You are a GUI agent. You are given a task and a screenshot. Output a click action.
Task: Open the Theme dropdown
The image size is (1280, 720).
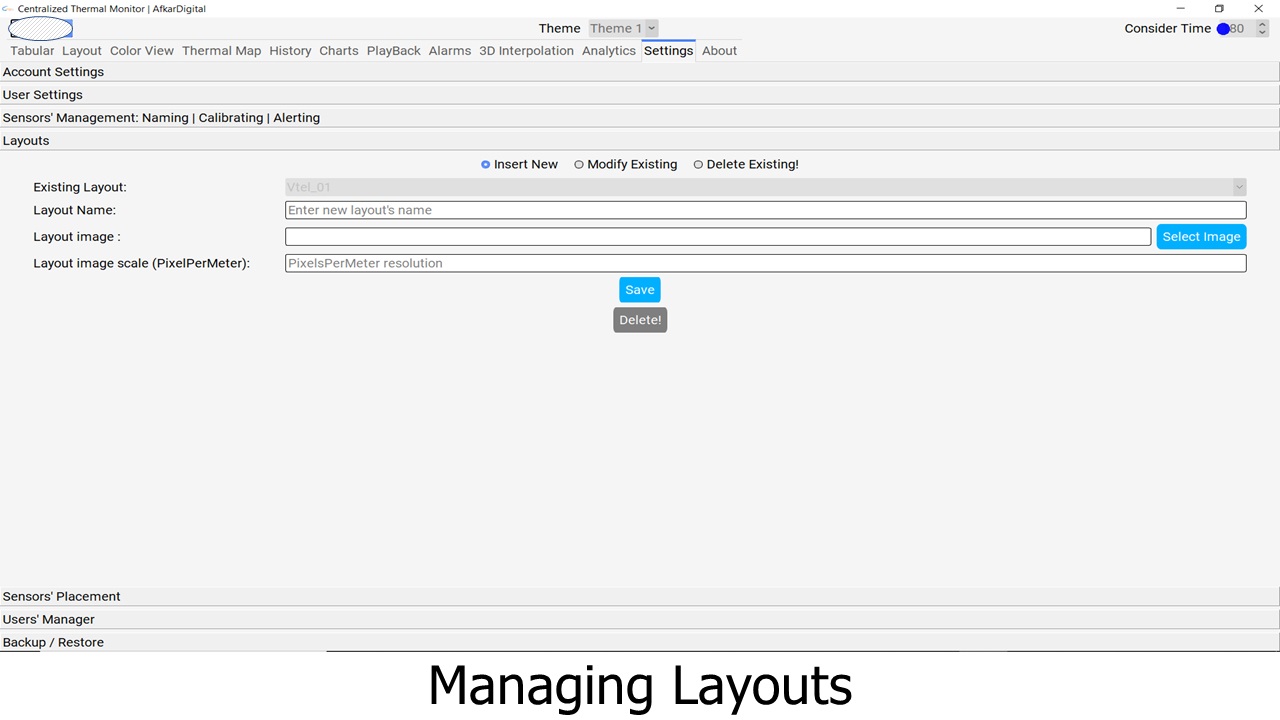[623, 29]
